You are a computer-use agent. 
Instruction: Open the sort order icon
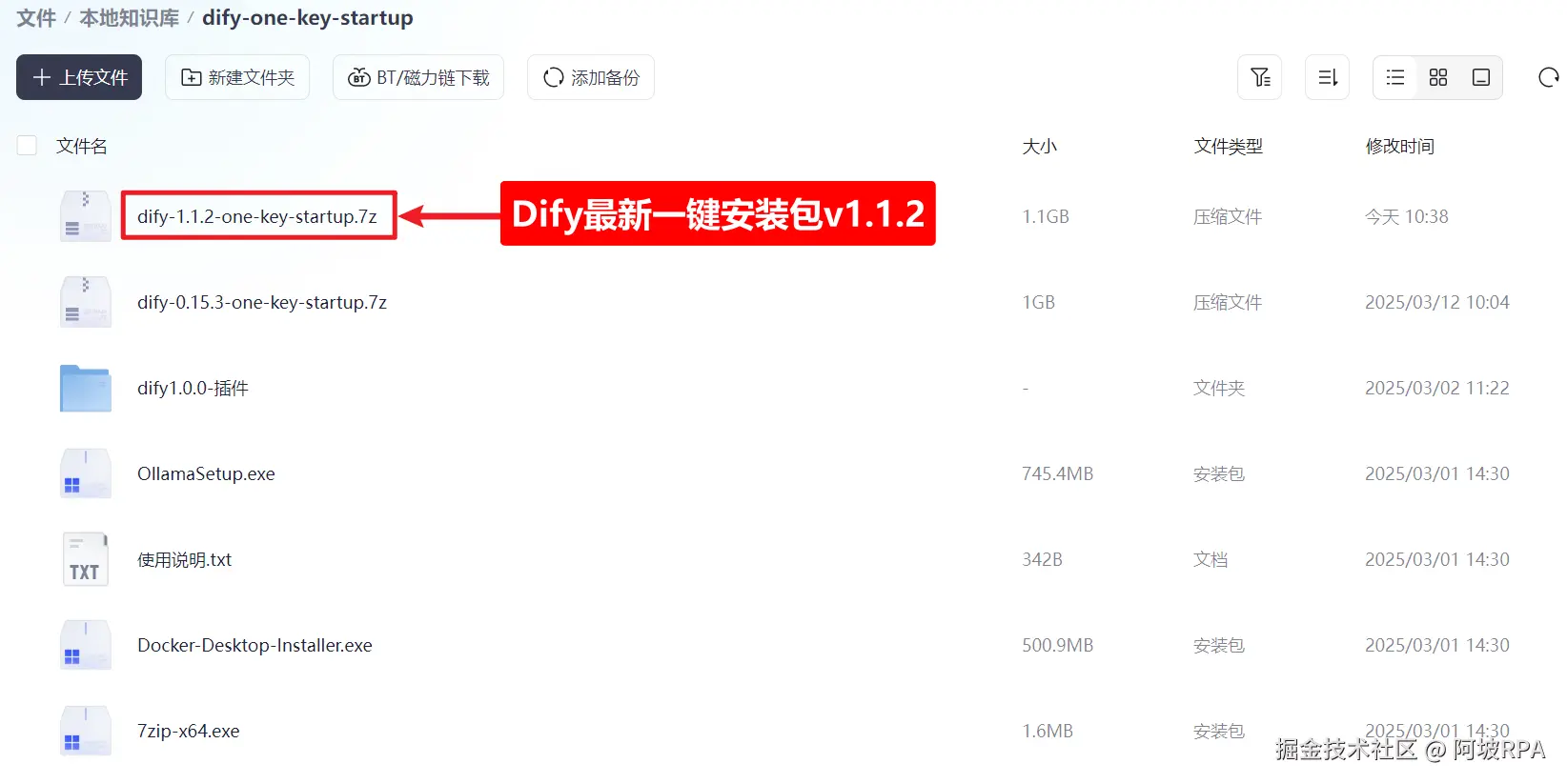pos(1327,77)
